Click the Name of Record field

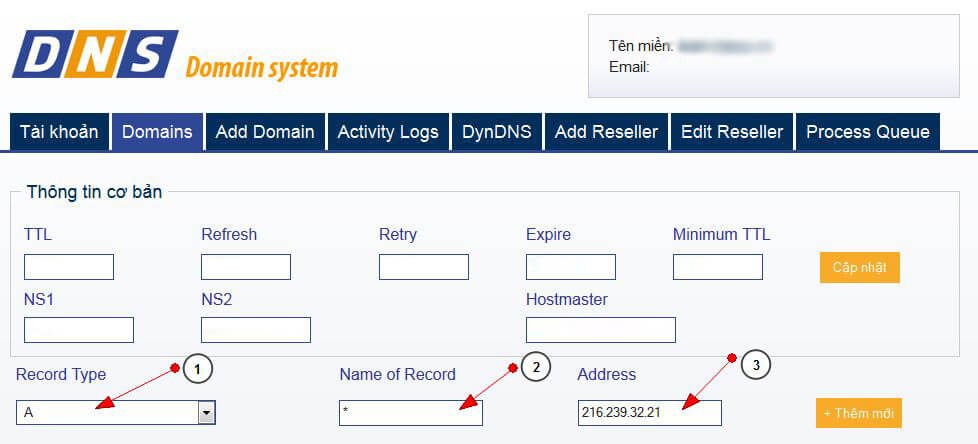pyautogui.click(x=411, y=413)
